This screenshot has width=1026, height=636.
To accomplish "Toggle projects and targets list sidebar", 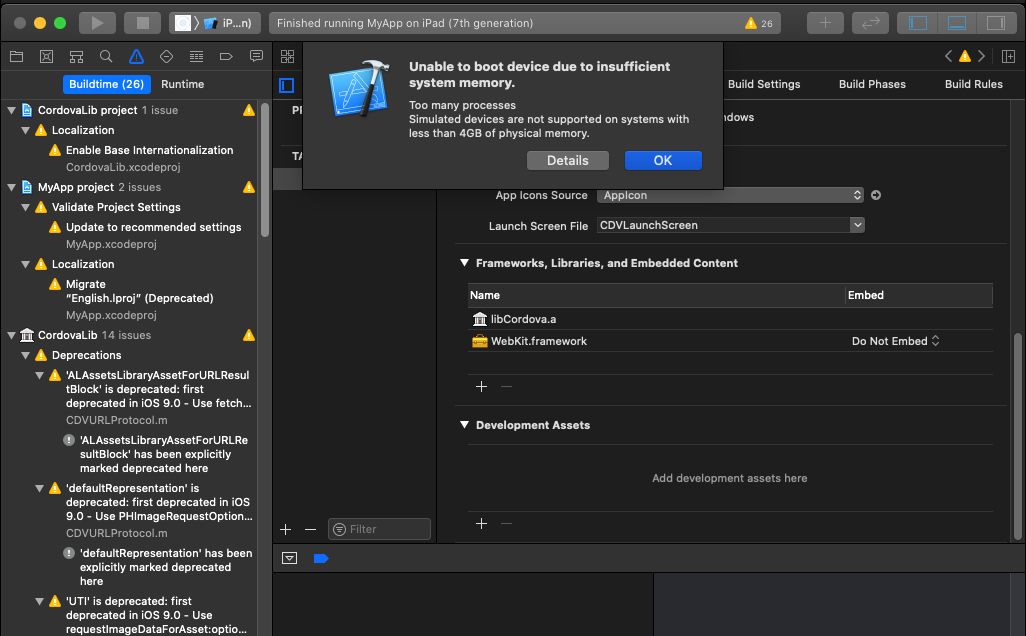I will 287,85.
